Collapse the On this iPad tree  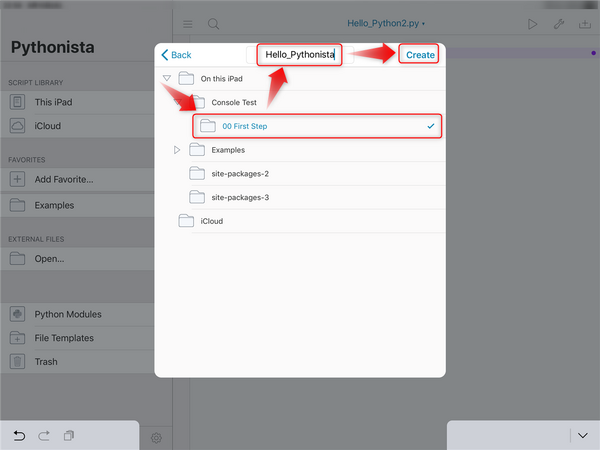(x=166, y=78)
